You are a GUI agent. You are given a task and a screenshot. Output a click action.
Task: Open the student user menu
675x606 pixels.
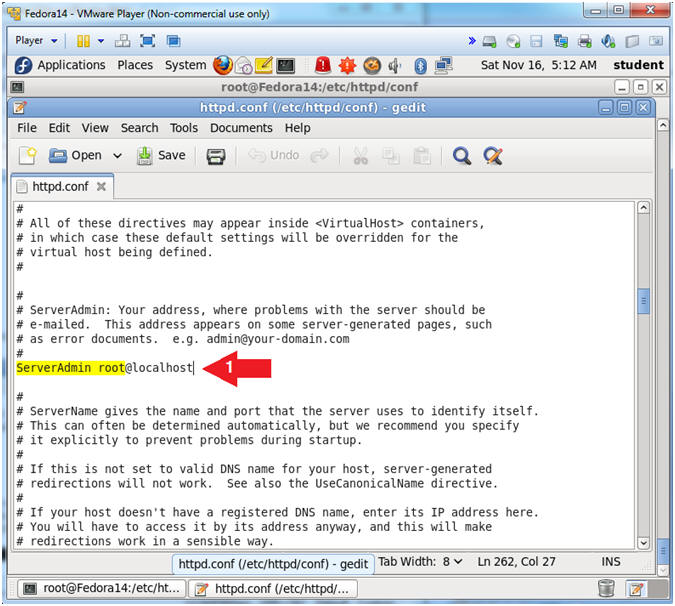(638, 65)
